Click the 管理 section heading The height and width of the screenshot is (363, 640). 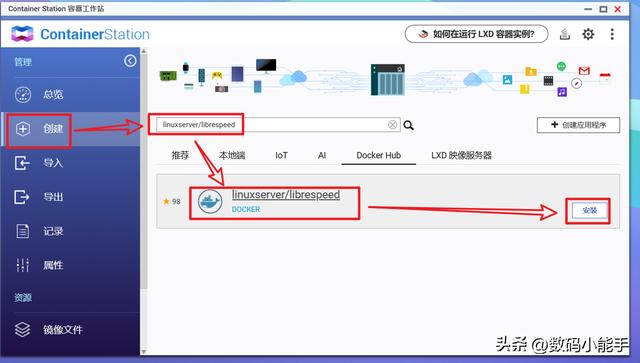pos(23,62)
